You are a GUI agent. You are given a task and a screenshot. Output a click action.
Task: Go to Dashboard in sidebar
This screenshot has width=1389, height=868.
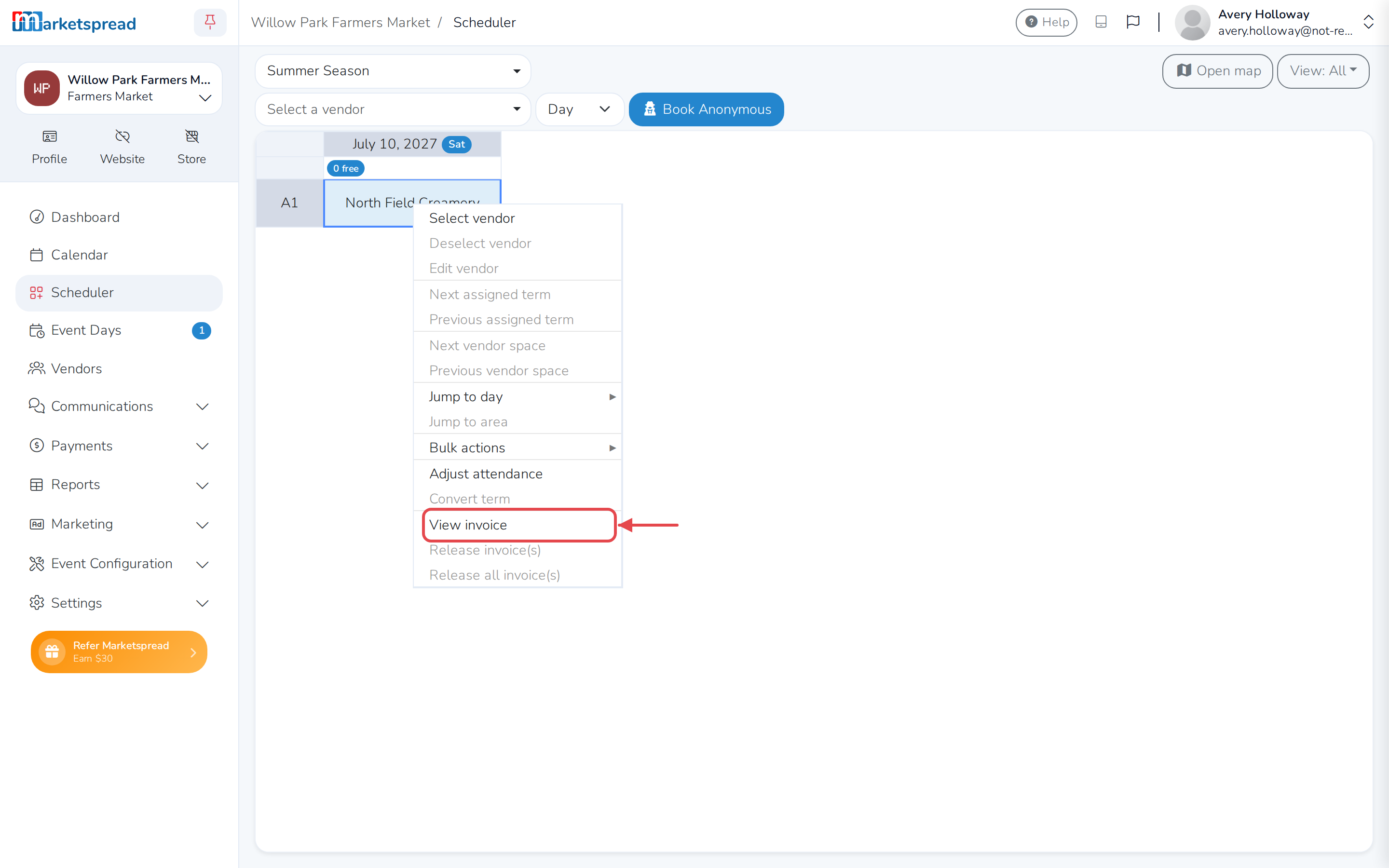click(119, 217)
